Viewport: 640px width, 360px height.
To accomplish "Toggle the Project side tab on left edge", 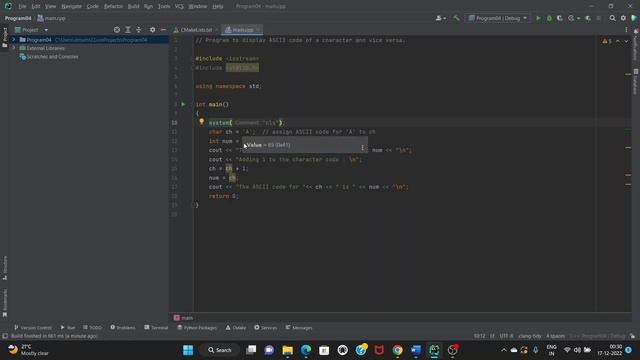I will pos(5,37).
